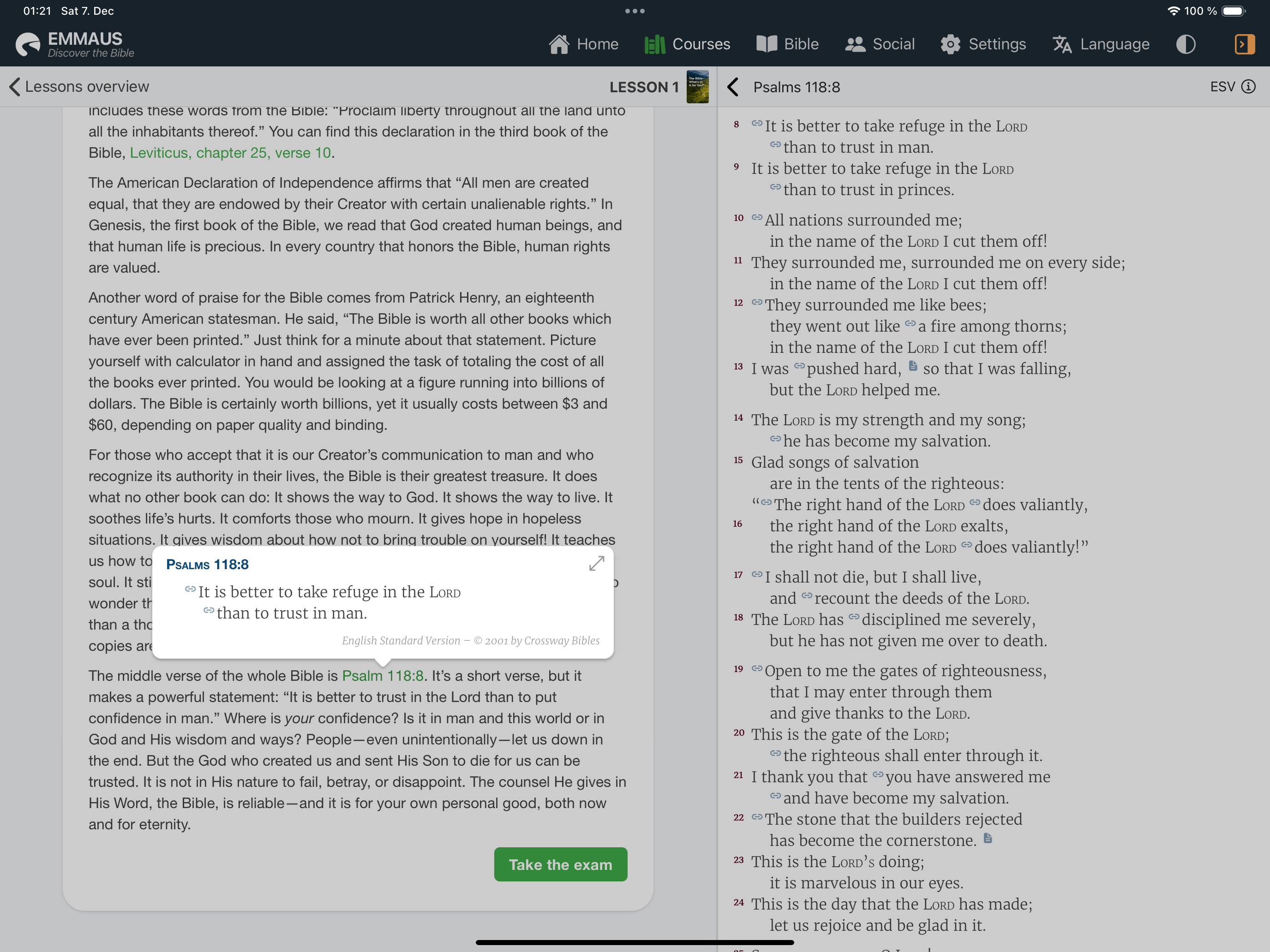Open cross-reference before 'recount the deeds'
Screen dimensions: 1270x952
coord(807,595)
